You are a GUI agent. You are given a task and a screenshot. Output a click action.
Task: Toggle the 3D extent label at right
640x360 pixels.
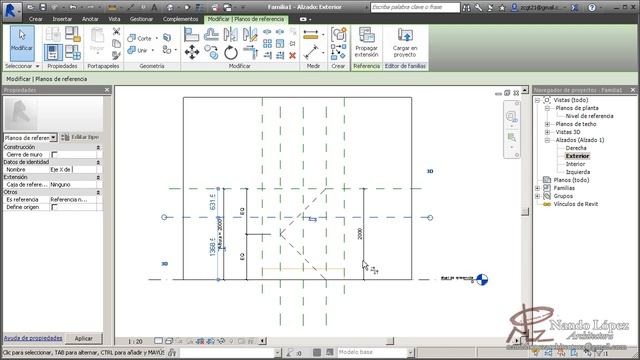click(430, 171)
